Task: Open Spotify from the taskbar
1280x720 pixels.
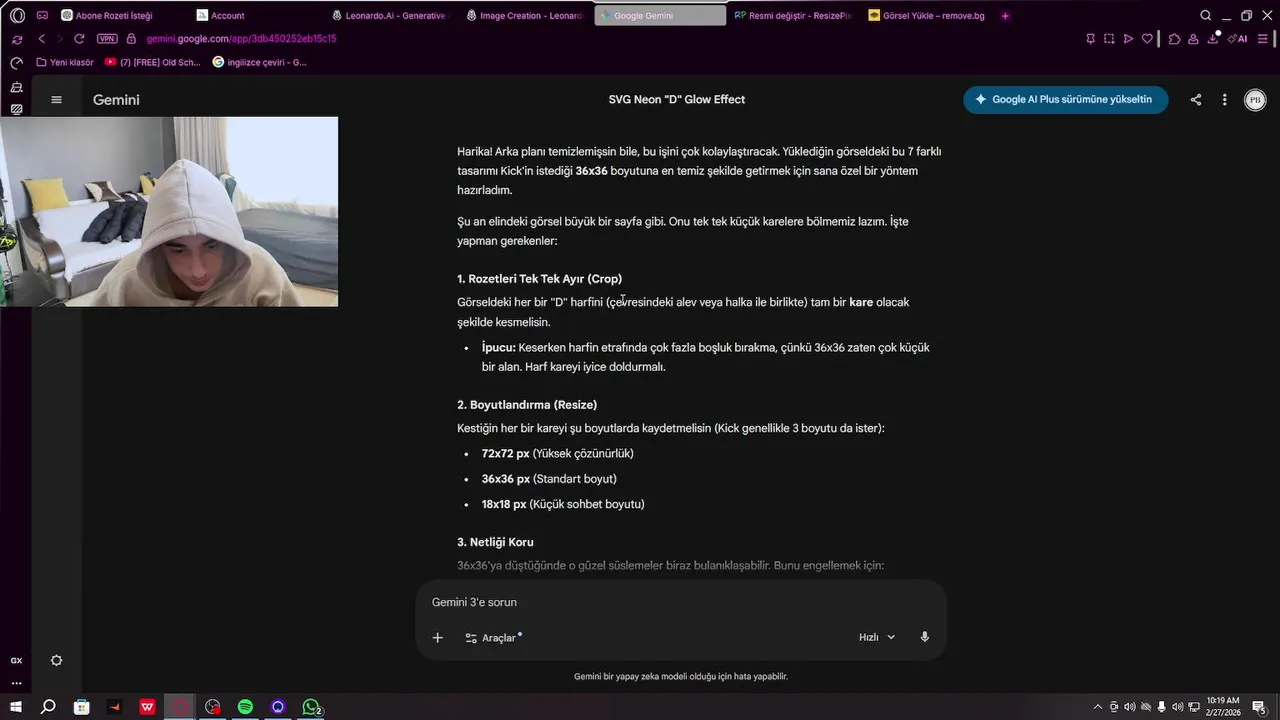Action: [x=245, y=707]
